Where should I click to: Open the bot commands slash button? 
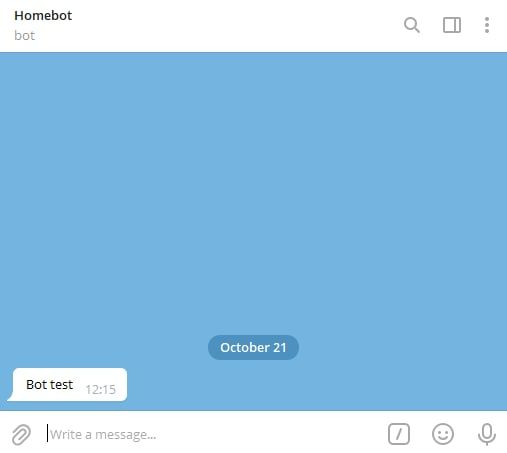[399, 434]
